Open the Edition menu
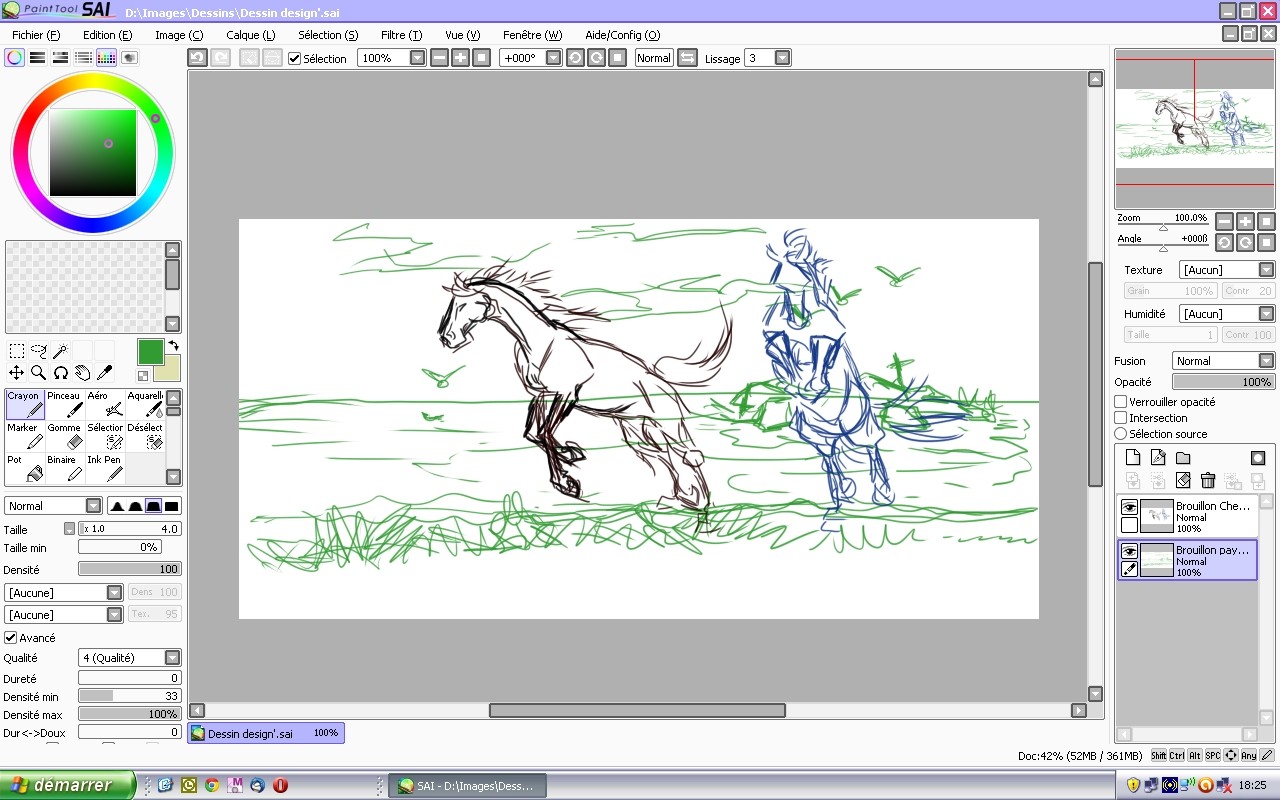This screenshot has height=800, width=1280. click(107, 35)
